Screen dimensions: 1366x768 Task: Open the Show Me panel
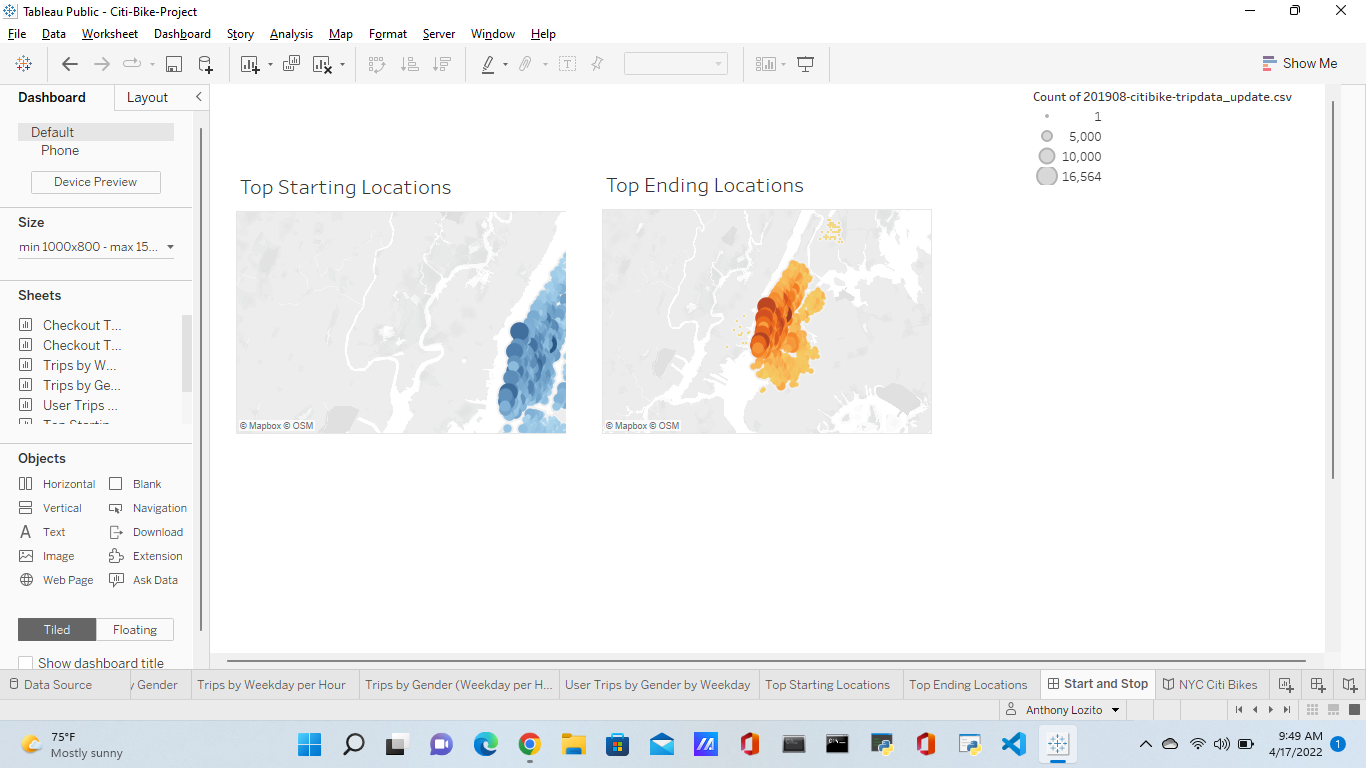click(1300, 62)
